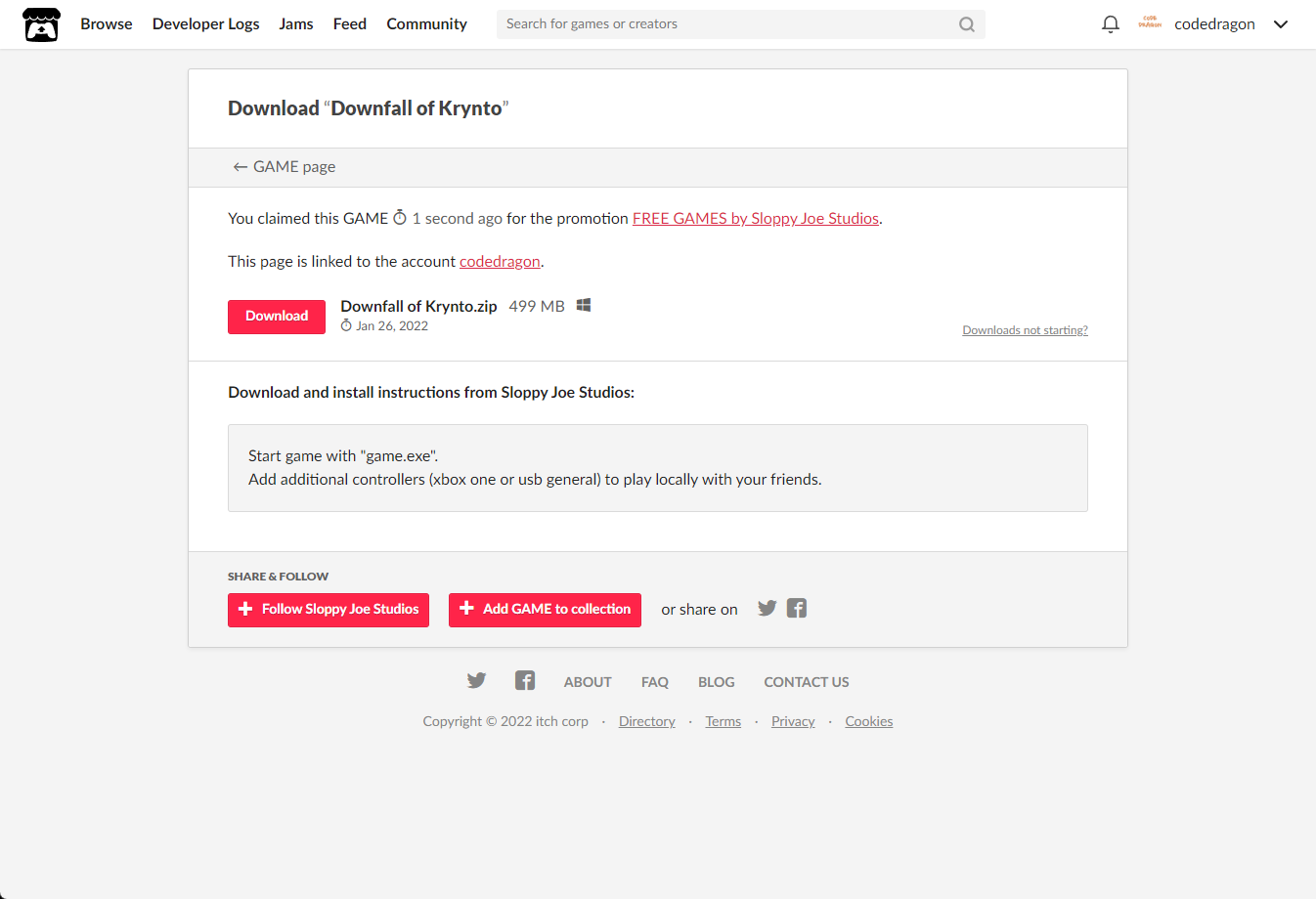The image size is (1316, 899).
Task: Go back to GAME page
Action: 284,167
